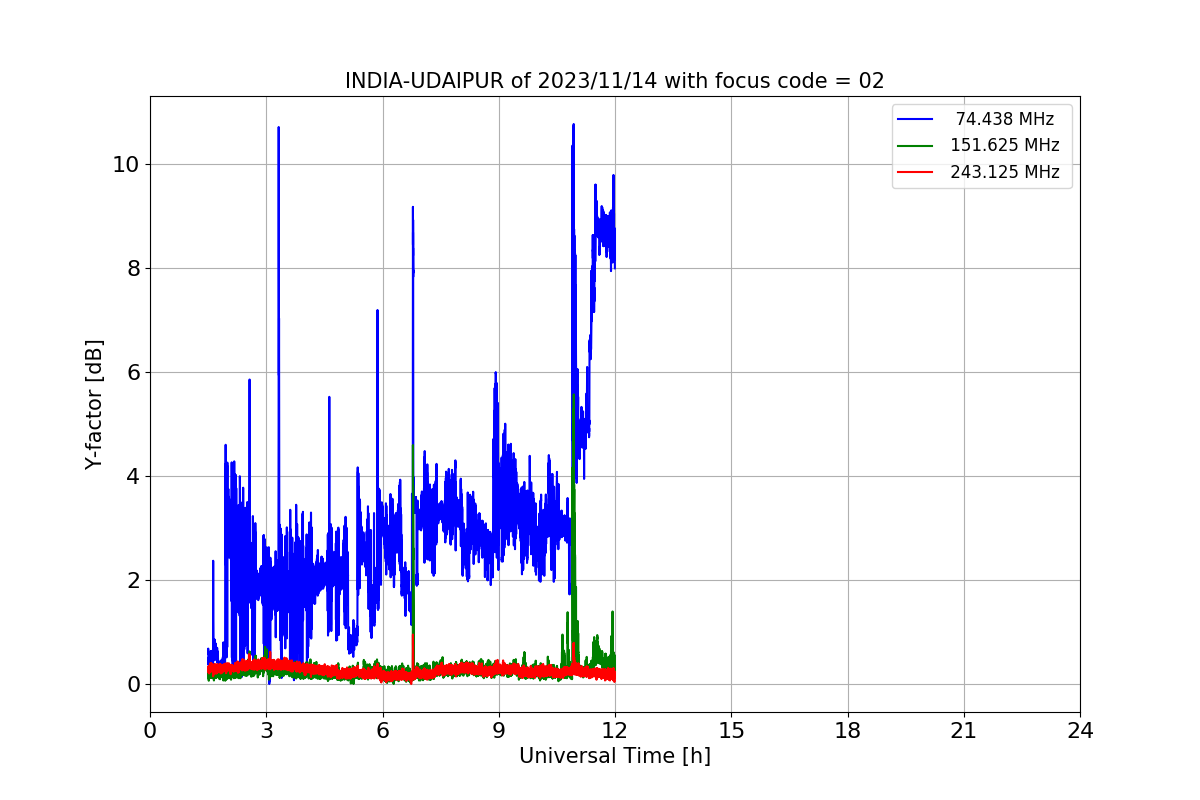Click the tallest blue spike just after 3 h
This screenshot has width=1200, height=800.
point(278,128)
